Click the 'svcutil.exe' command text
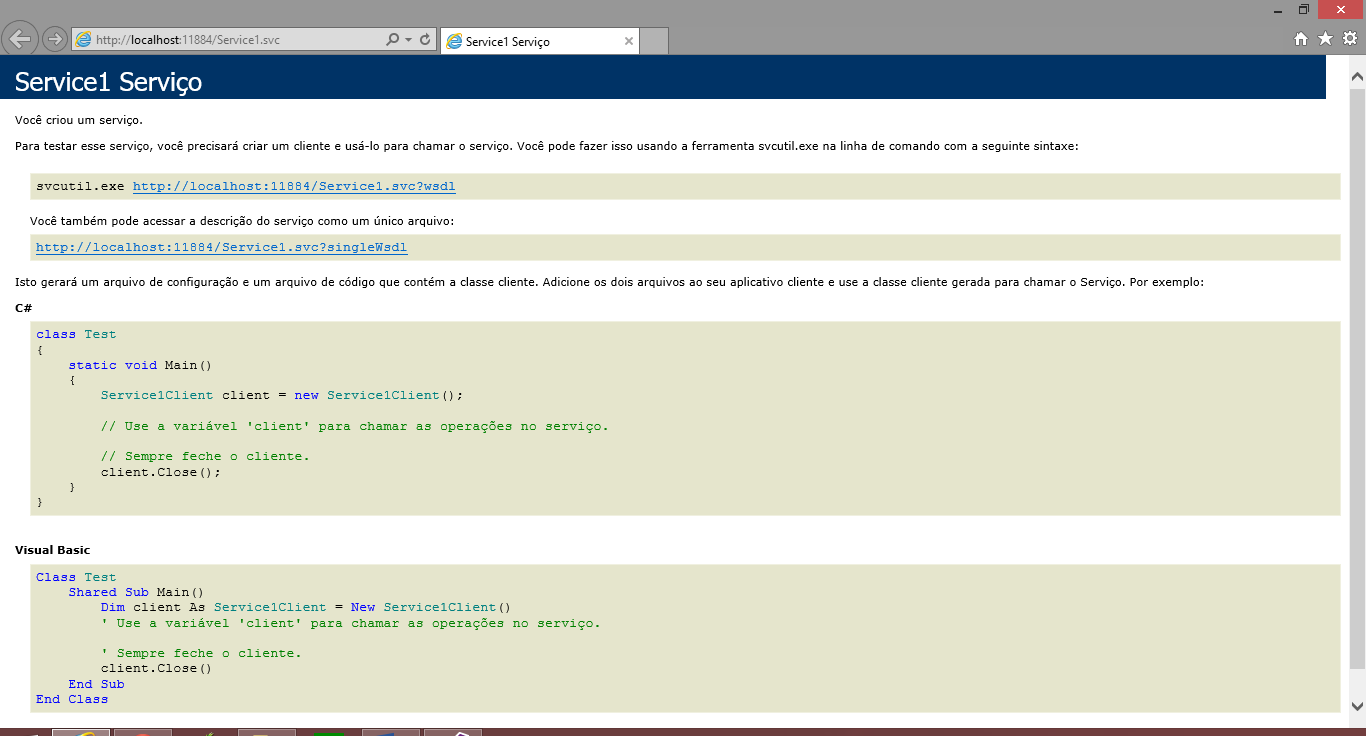The image size is (1366, 736). click(80, 186)
